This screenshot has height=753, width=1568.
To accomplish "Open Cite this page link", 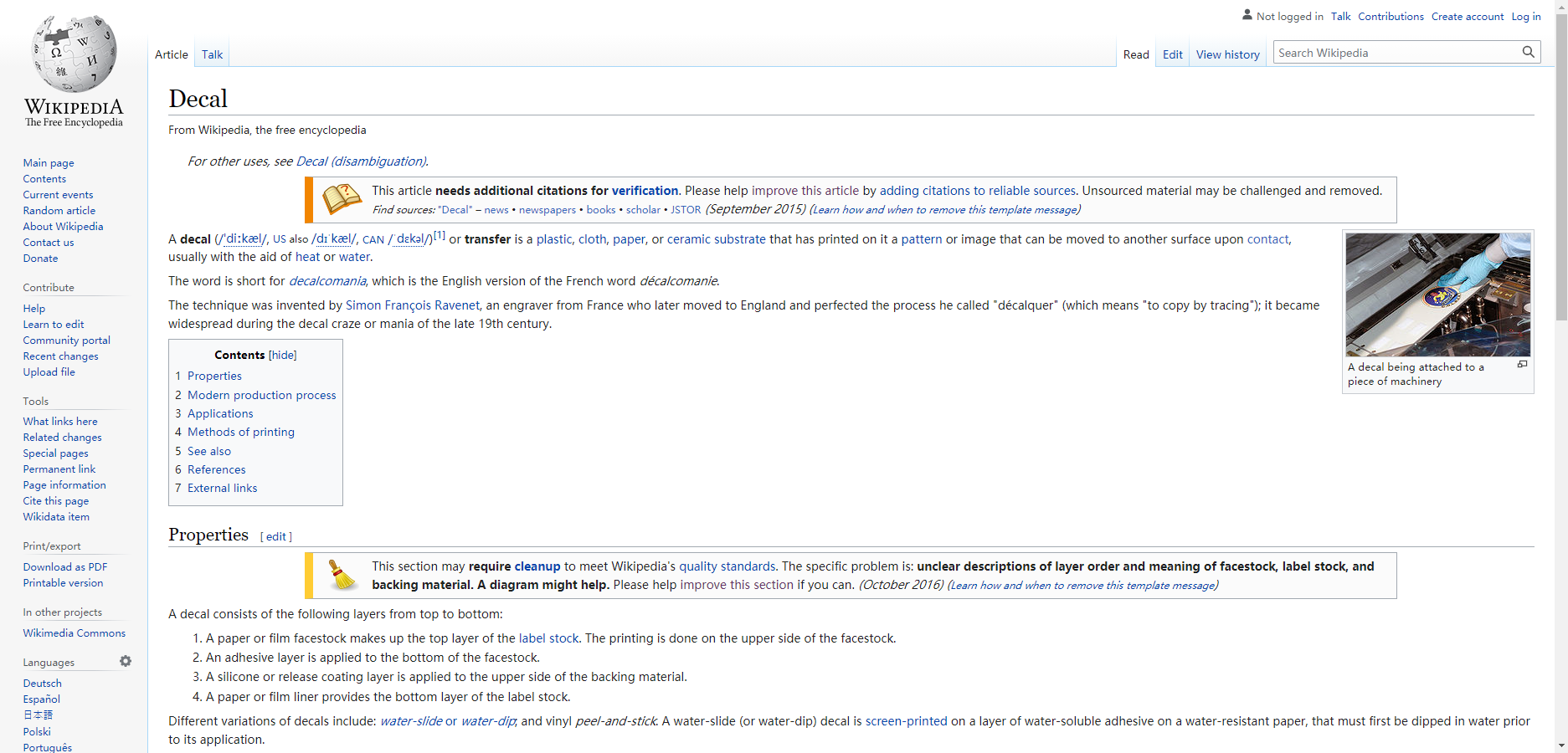I will 56,501.
